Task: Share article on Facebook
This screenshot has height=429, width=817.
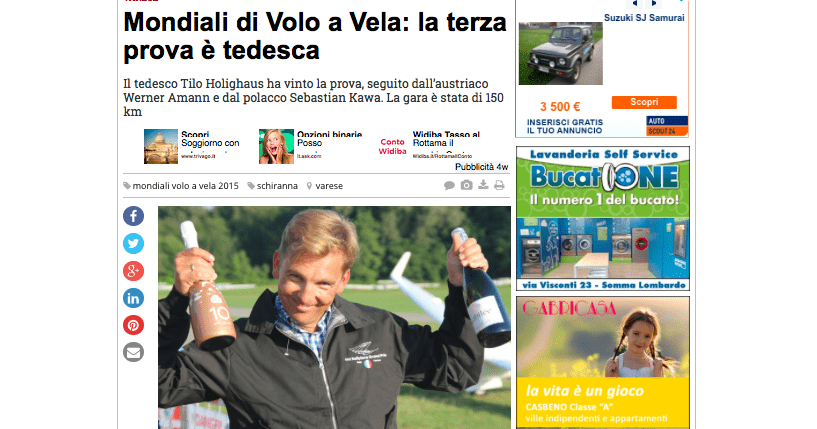Action: (133, 216)
